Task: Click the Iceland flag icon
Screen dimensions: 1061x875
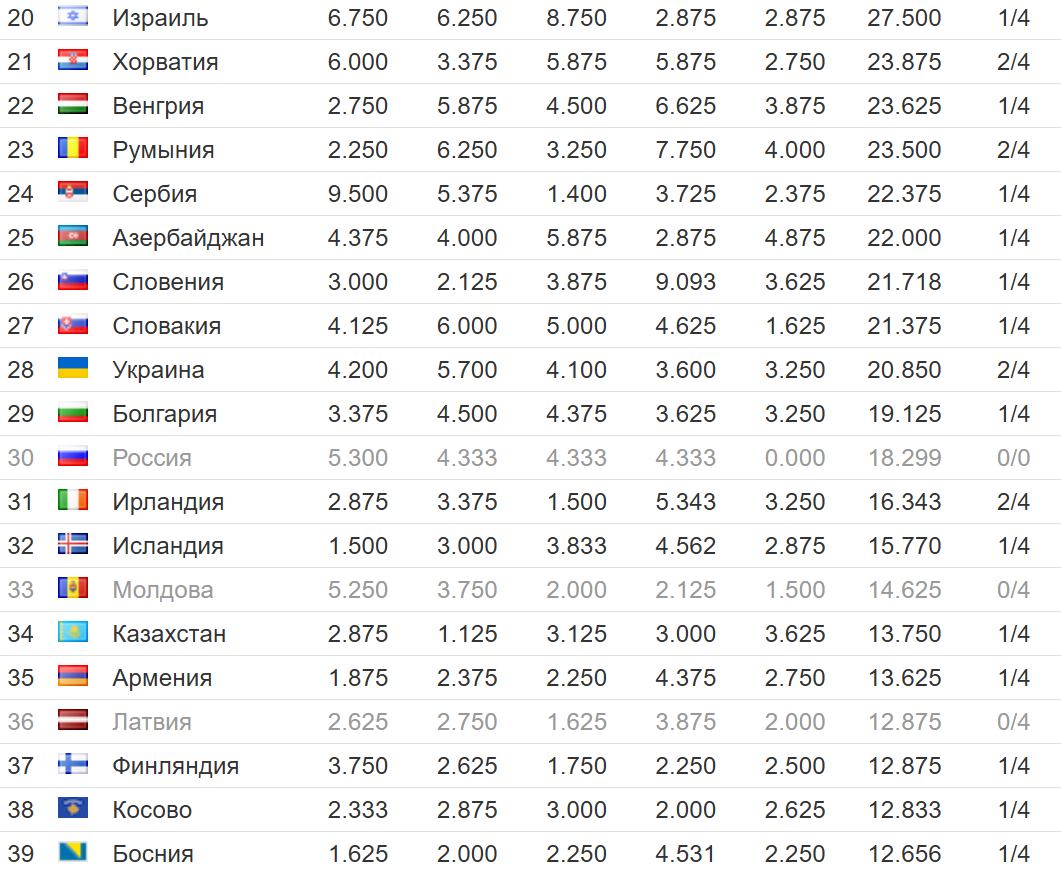Action: click(x=73, y=545)
